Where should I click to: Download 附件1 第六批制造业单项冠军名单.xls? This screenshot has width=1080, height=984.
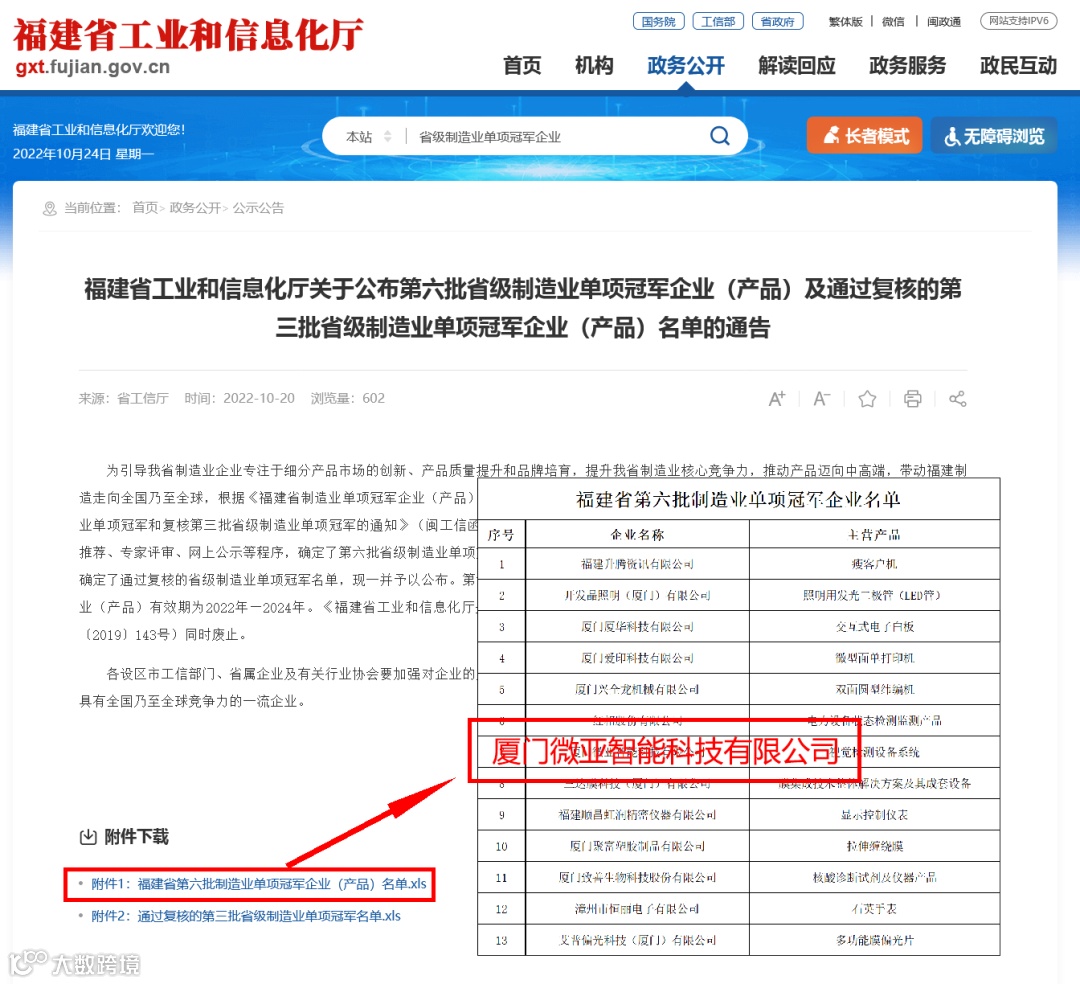click(258, 883)
